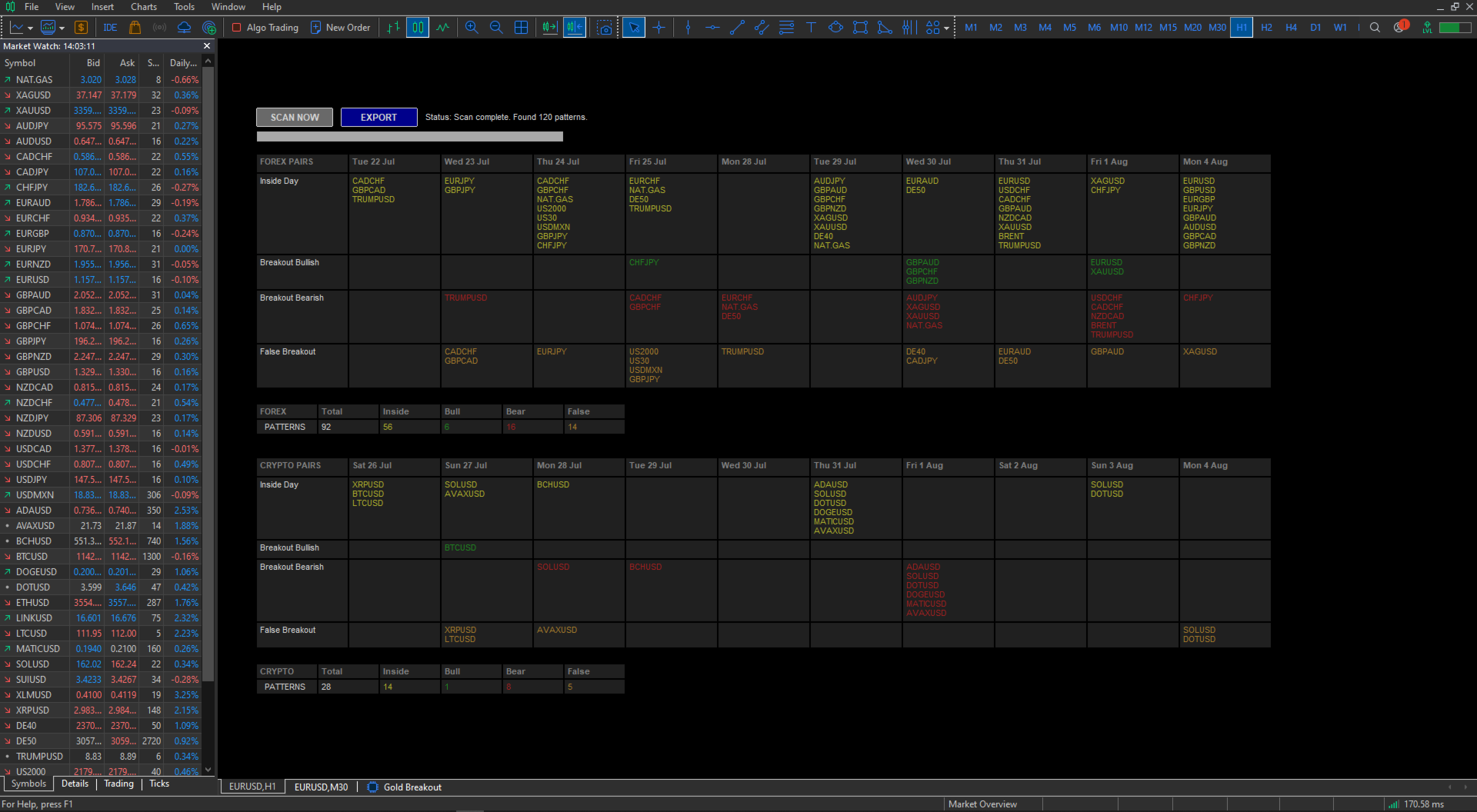1477x812 pixels.
Task: Select the XAUUSD row in Market Watch
Action: coord(102,111)
